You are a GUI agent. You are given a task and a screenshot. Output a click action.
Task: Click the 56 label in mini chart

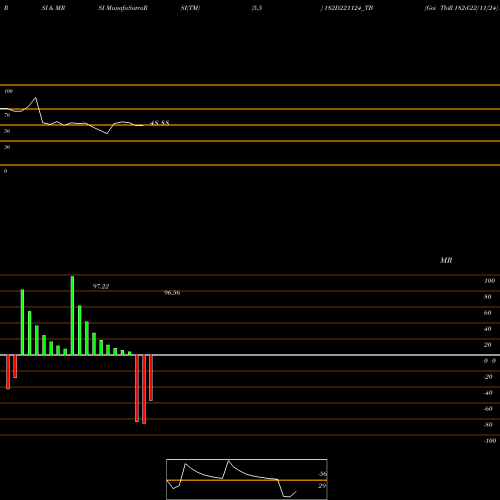pos(323,474)
